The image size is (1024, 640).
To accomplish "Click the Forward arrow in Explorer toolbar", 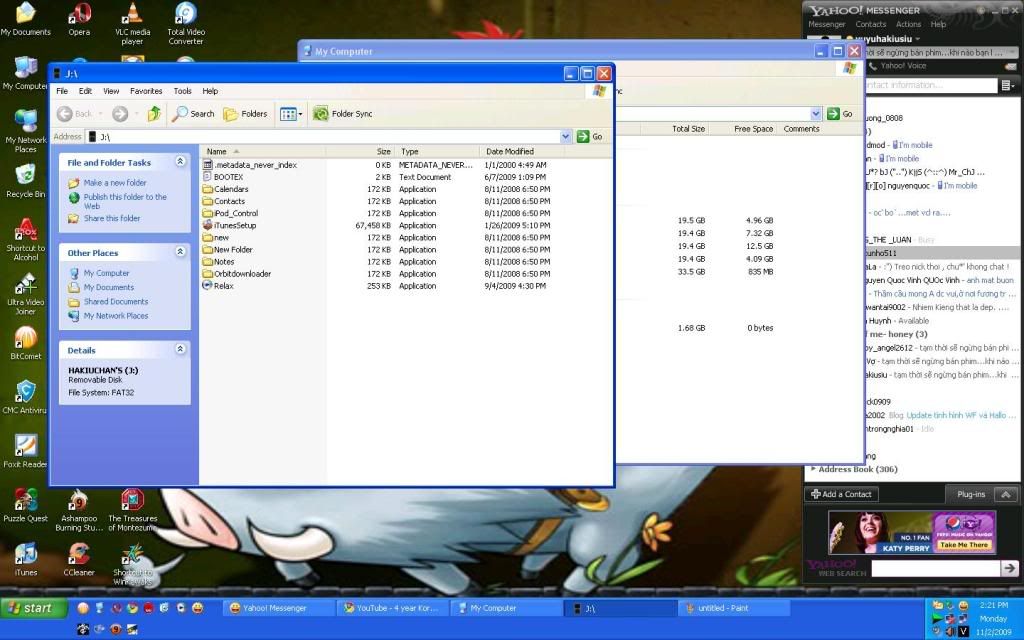I will tap(120, 114).
